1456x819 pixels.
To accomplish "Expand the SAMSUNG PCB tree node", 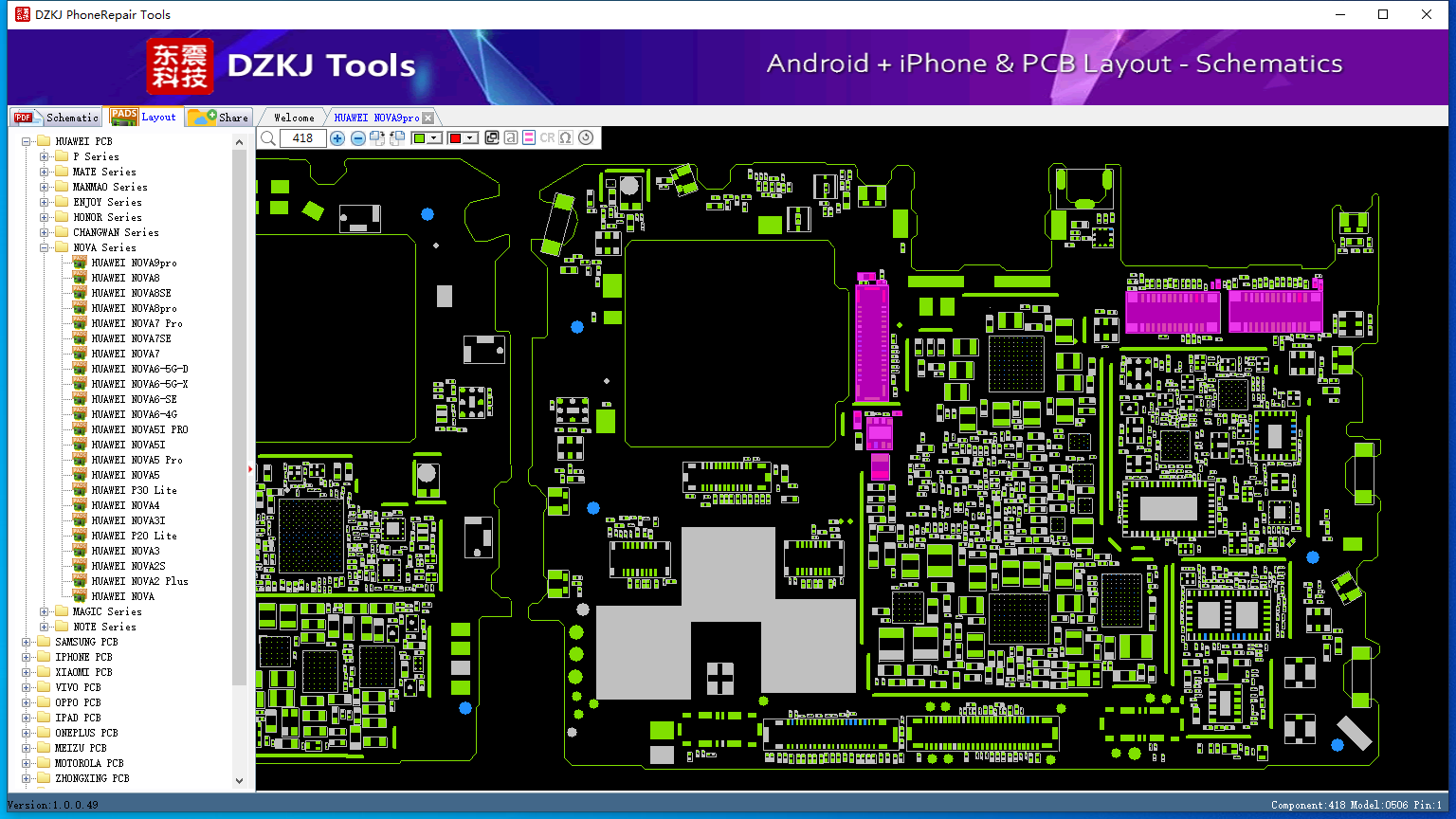I will (26, 642).
